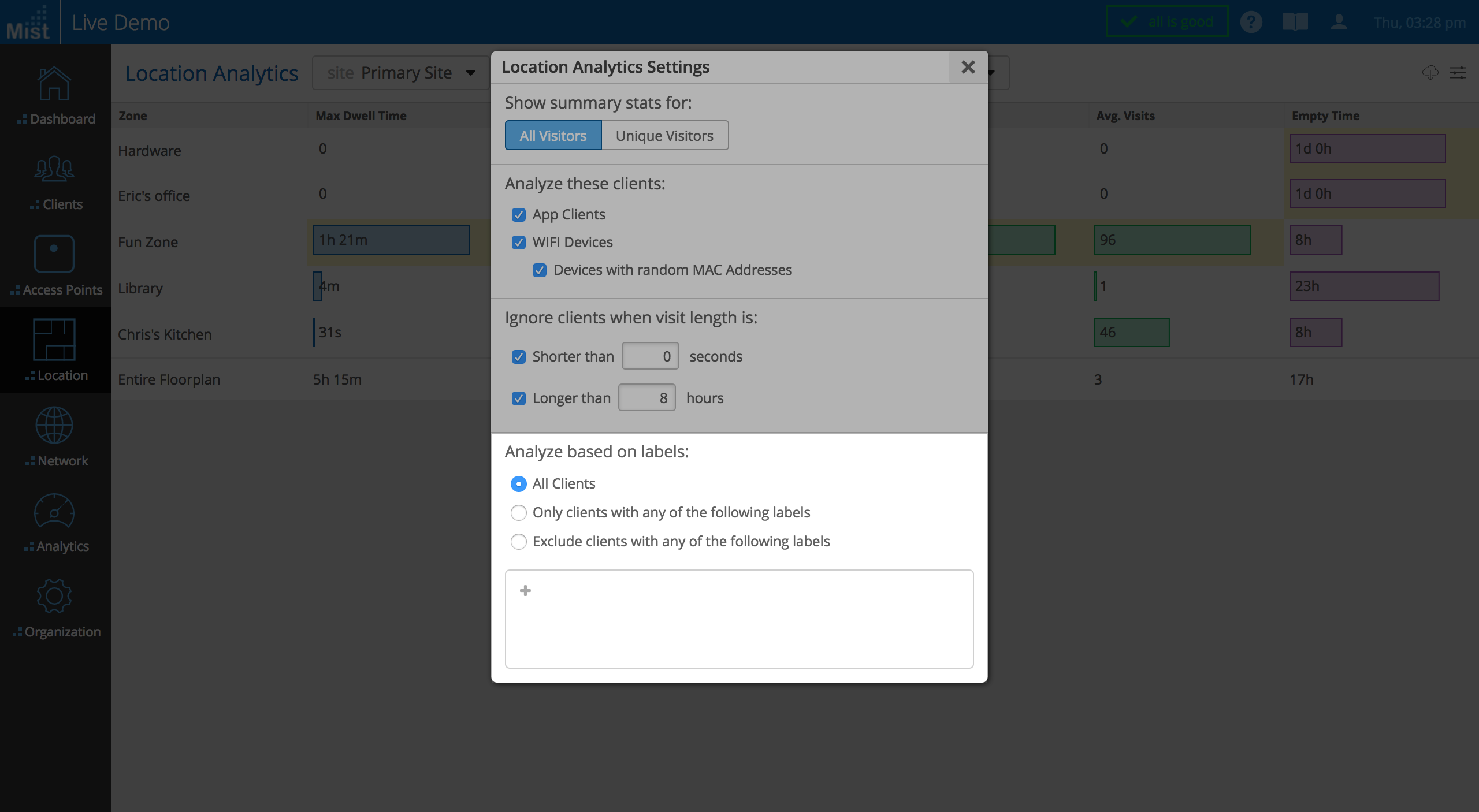This screenshot has height=812, width=1479.
Task: Click the cloud download icon
Action: tap(1430, 73)
